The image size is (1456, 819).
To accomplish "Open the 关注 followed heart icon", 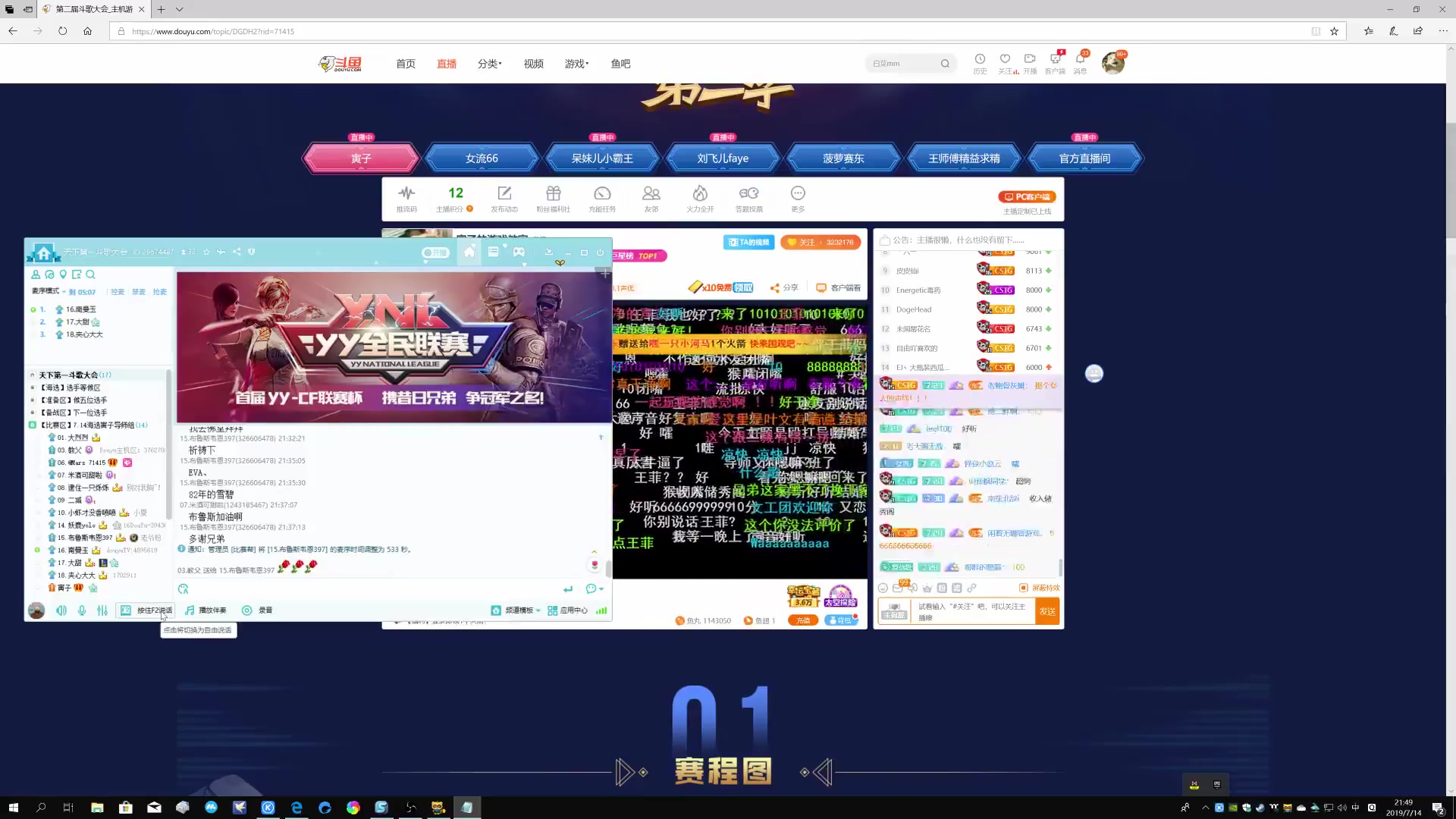I will 1006,64.
